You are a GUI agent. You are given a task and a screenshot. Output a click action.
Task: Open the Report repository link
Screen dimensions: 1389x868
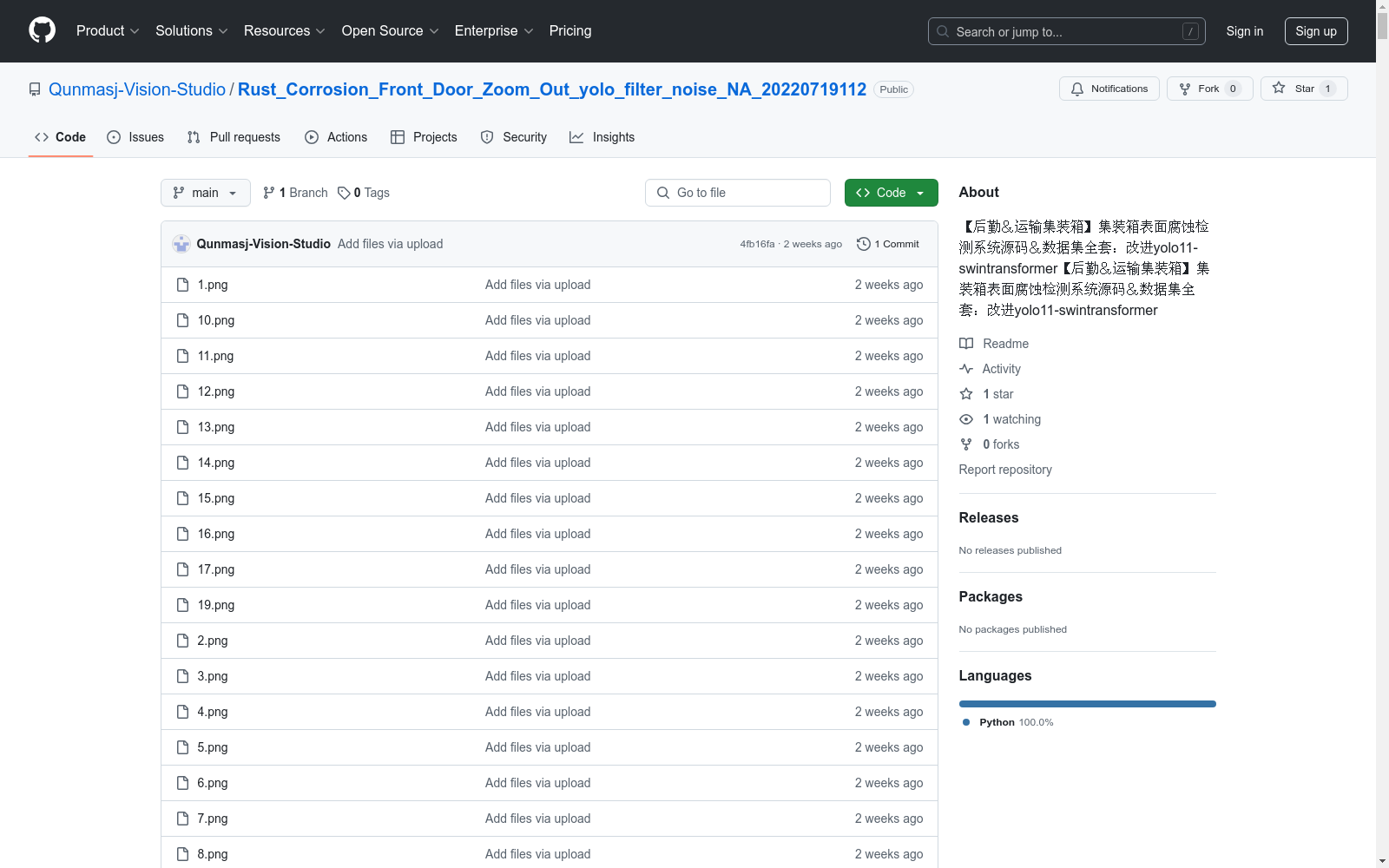pyautogui.click(x=1004, y=469)
